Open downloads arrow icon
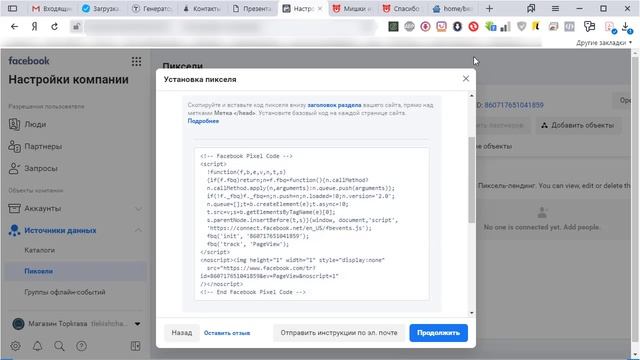 tap(626, 27)
